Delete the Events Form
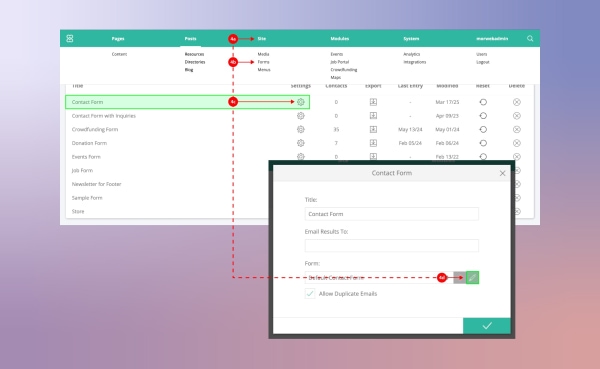The image size is (600, 369). tap(517, 157)
